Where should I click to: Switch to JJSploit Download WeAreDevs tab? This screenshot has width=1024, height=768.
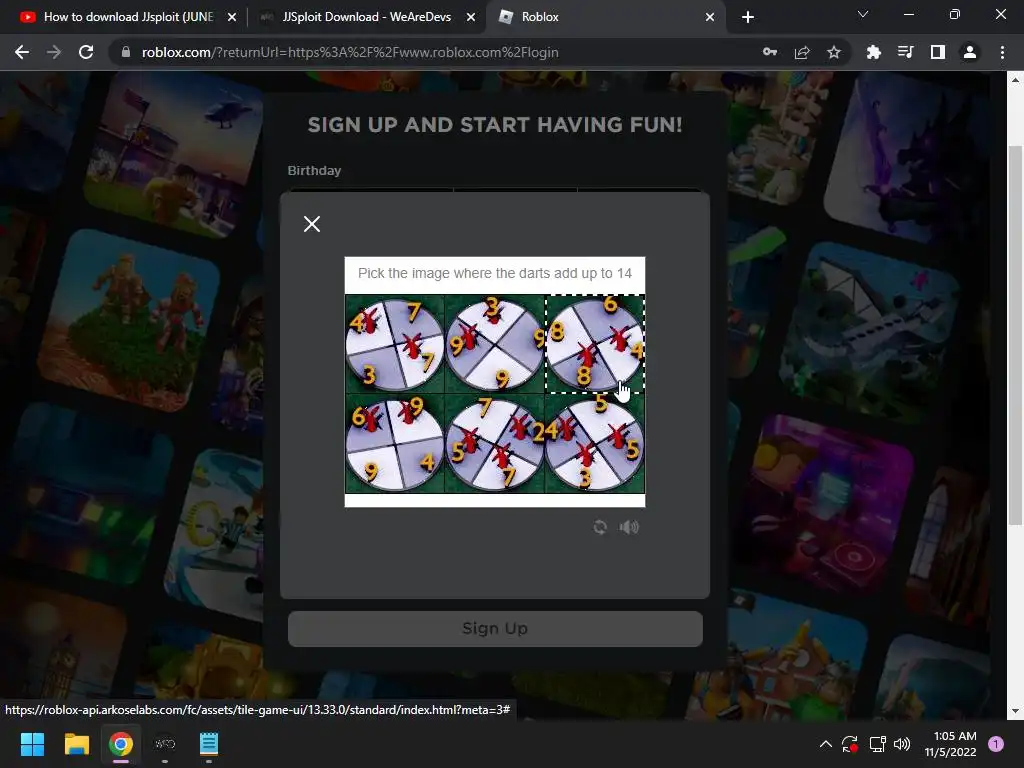click(x=366, y=17)
